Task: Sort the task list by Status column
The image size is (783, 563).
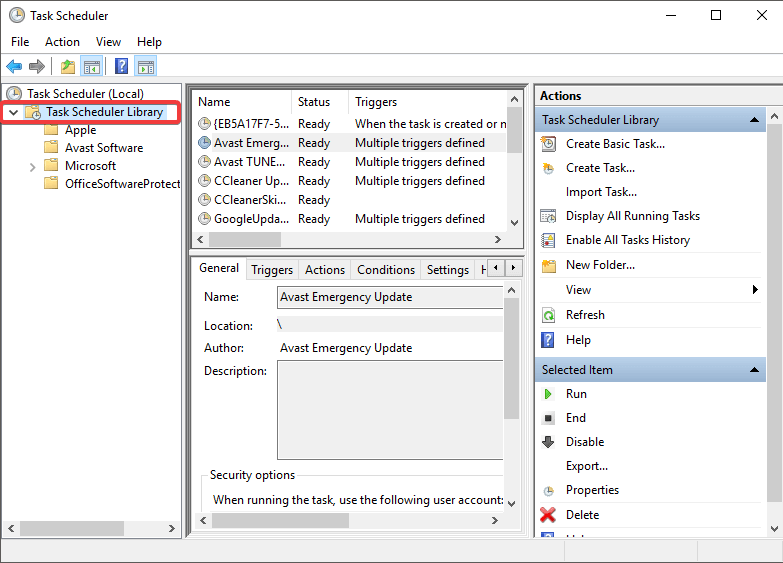Action: click(x=320, y=102)
